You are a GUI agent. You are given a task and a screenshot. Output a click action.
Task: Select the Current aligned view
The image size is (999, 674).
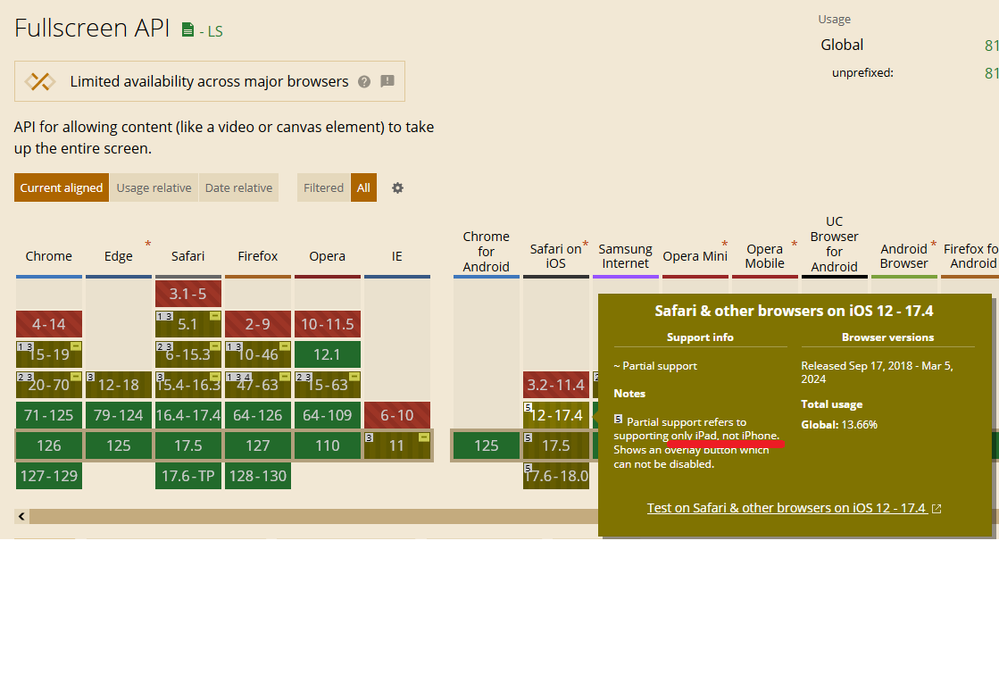click(x=61, y=188)
